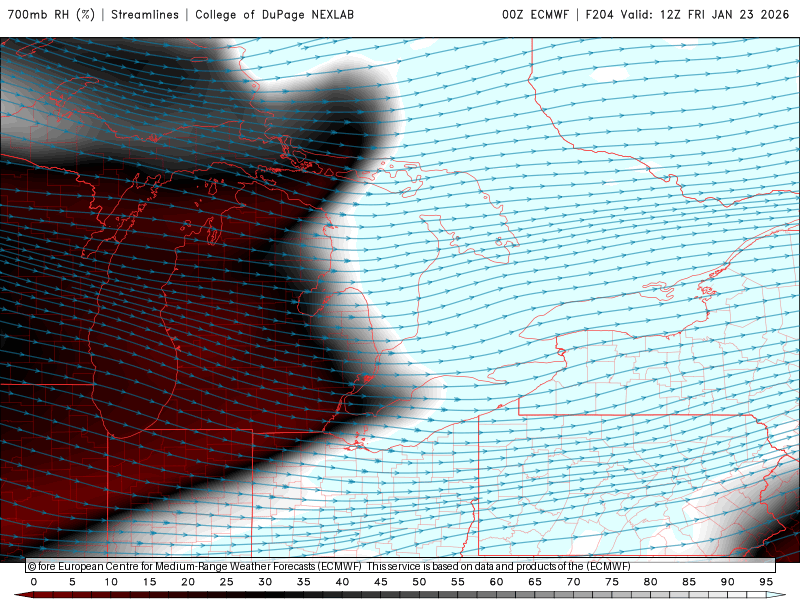The height and width of the screenshot is (600, 800).
Task: Click the "50" colorbar scale label
Action: pyautogui.click(x=419, y=582)
